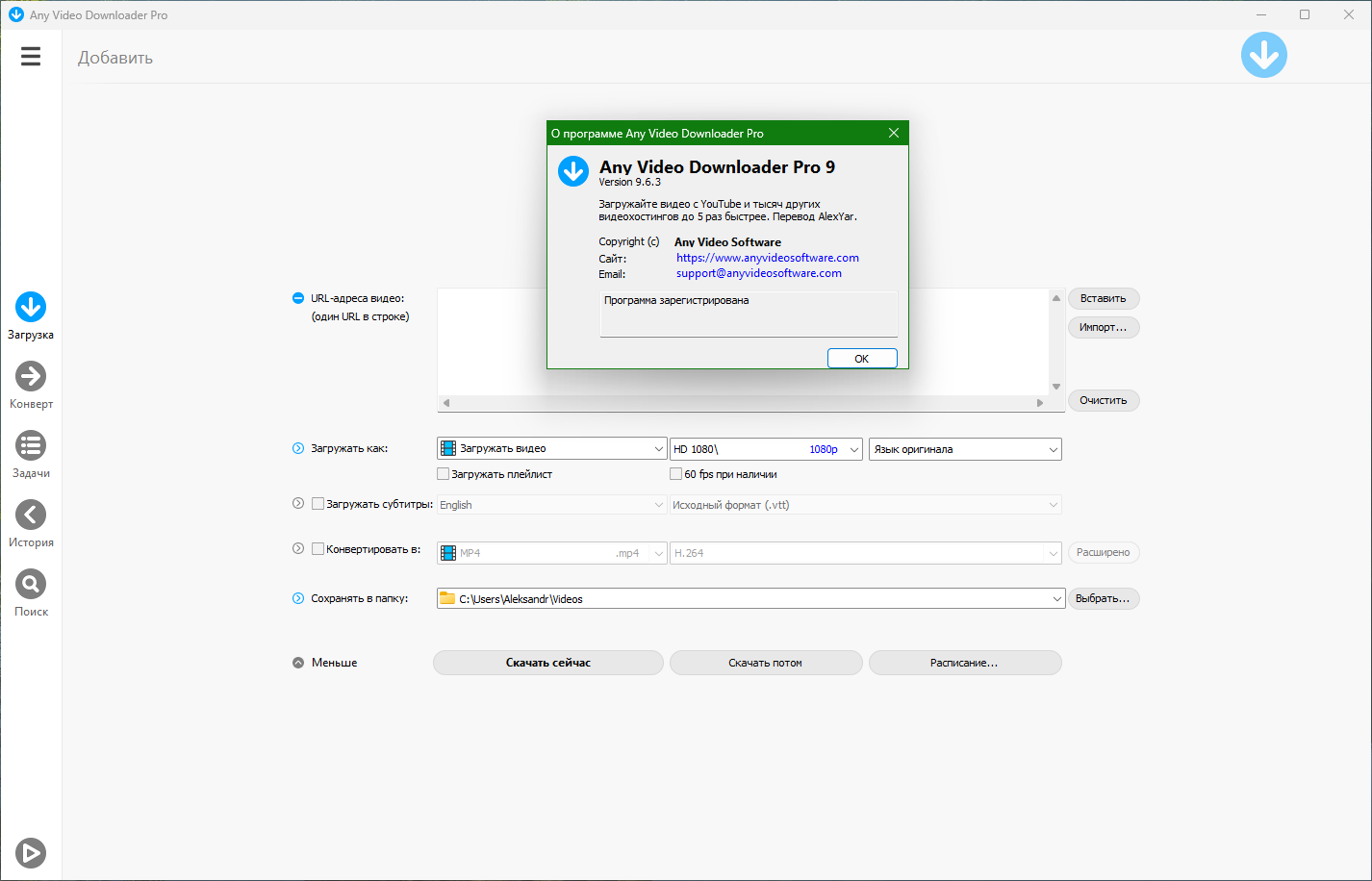Click OK in the About dialog
This screenshot has height=881, width=1372.
(862, 359)
